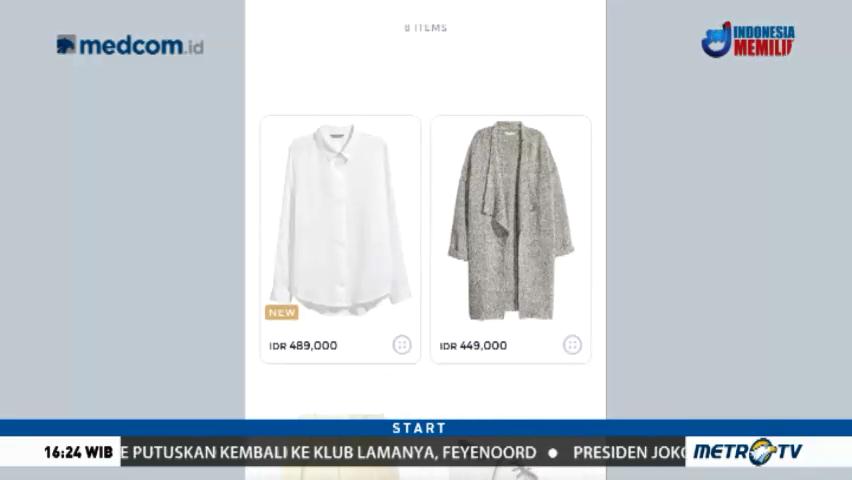Open the partially visible cream item below the shirt

click(x=340, y=416)
